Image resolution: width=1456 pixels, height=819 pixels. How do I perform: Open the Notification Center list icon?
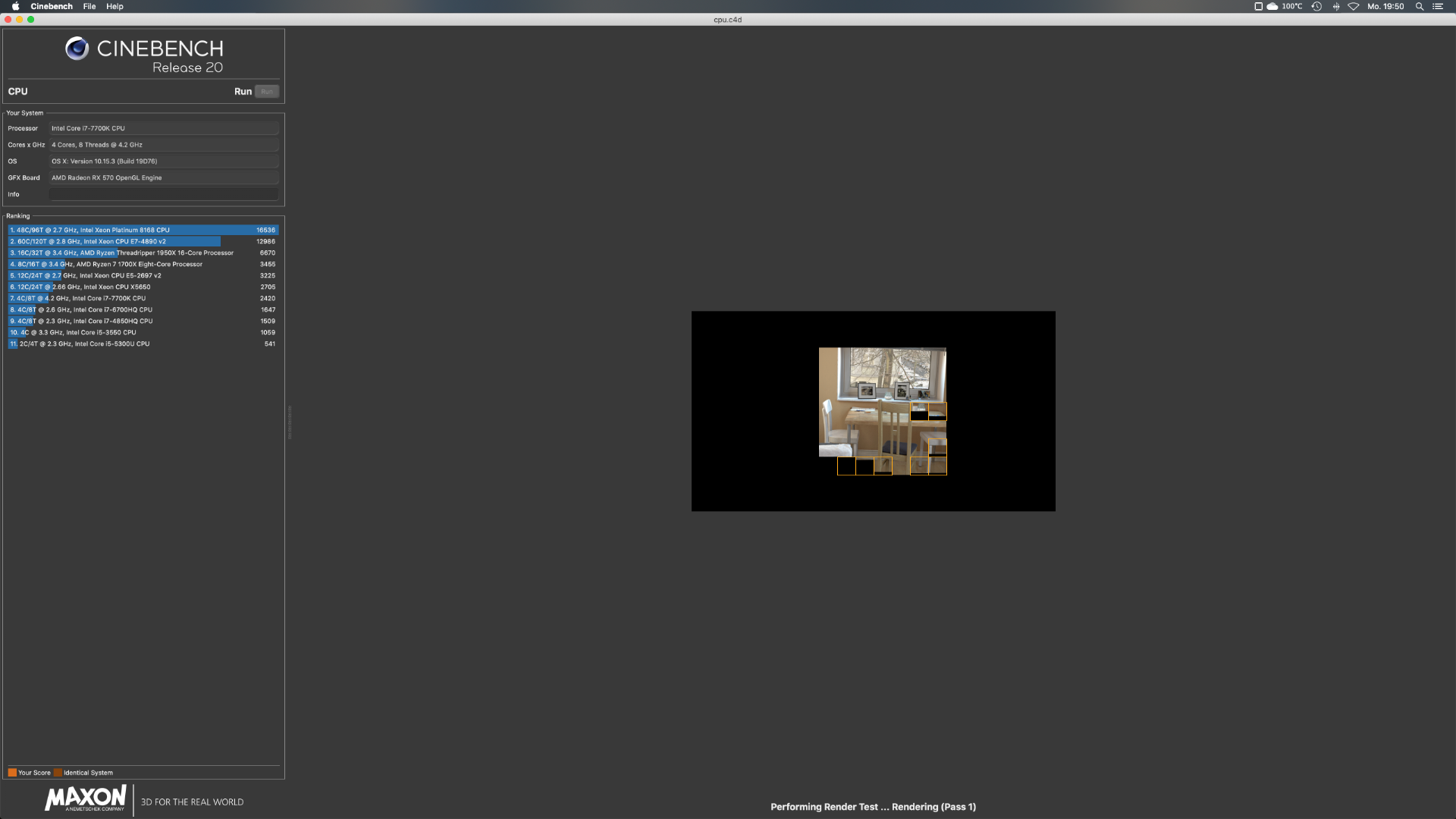point(1437,6)
